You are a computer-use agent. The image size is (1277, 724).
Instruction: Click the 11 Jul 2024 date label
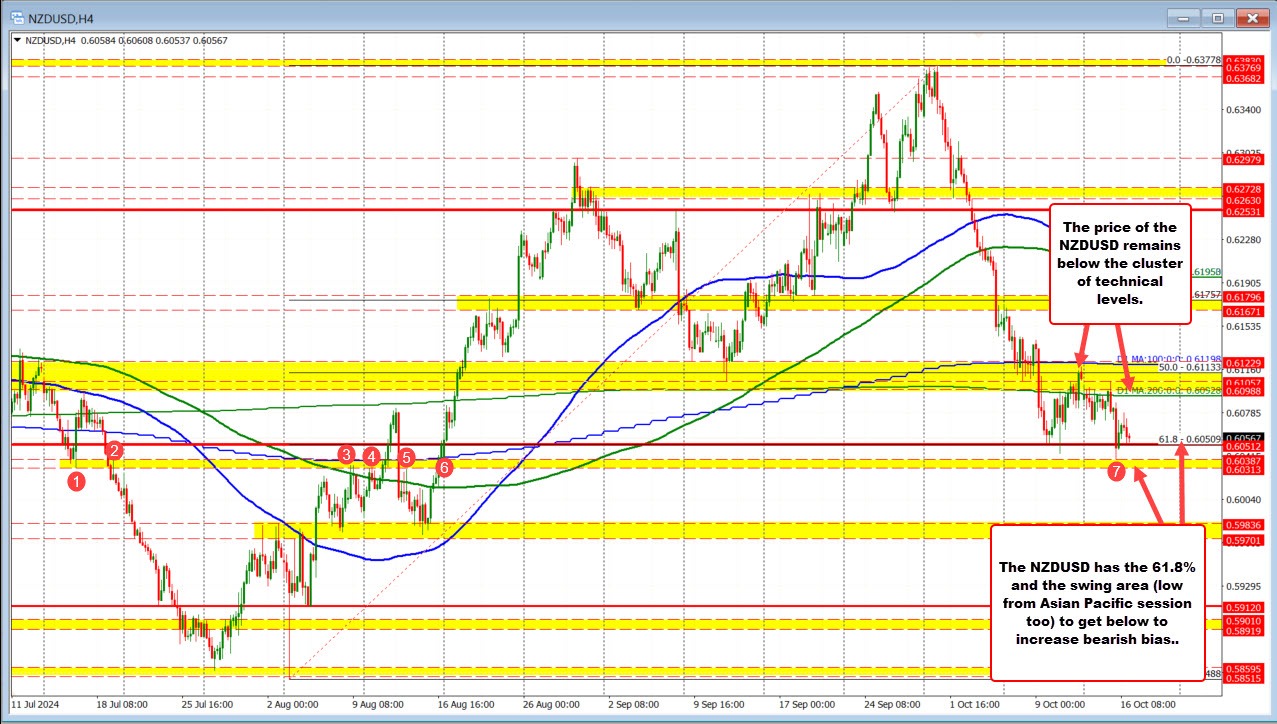point(35,704)
